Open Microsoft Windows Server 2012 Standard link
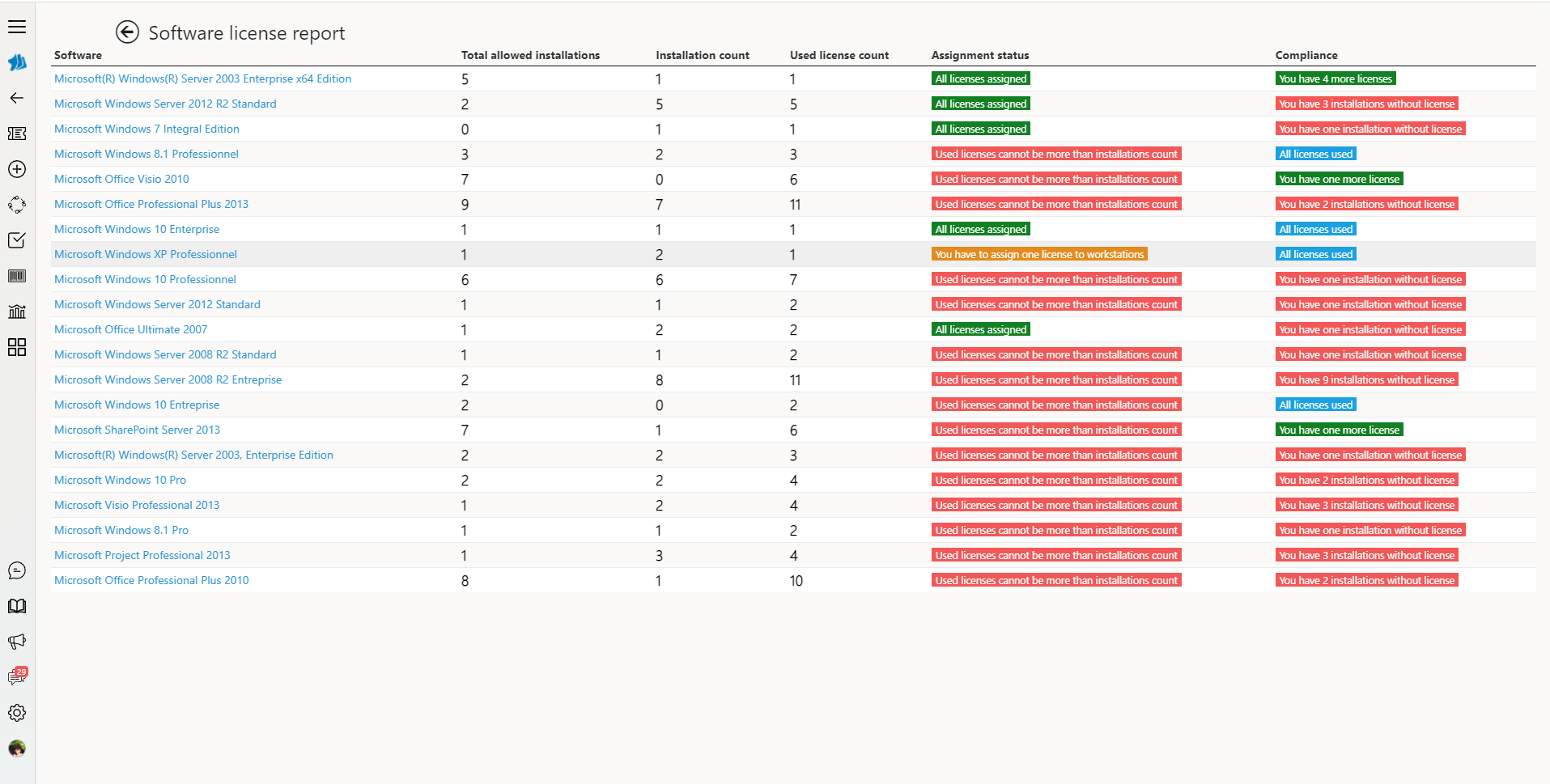 click(157, 304)
